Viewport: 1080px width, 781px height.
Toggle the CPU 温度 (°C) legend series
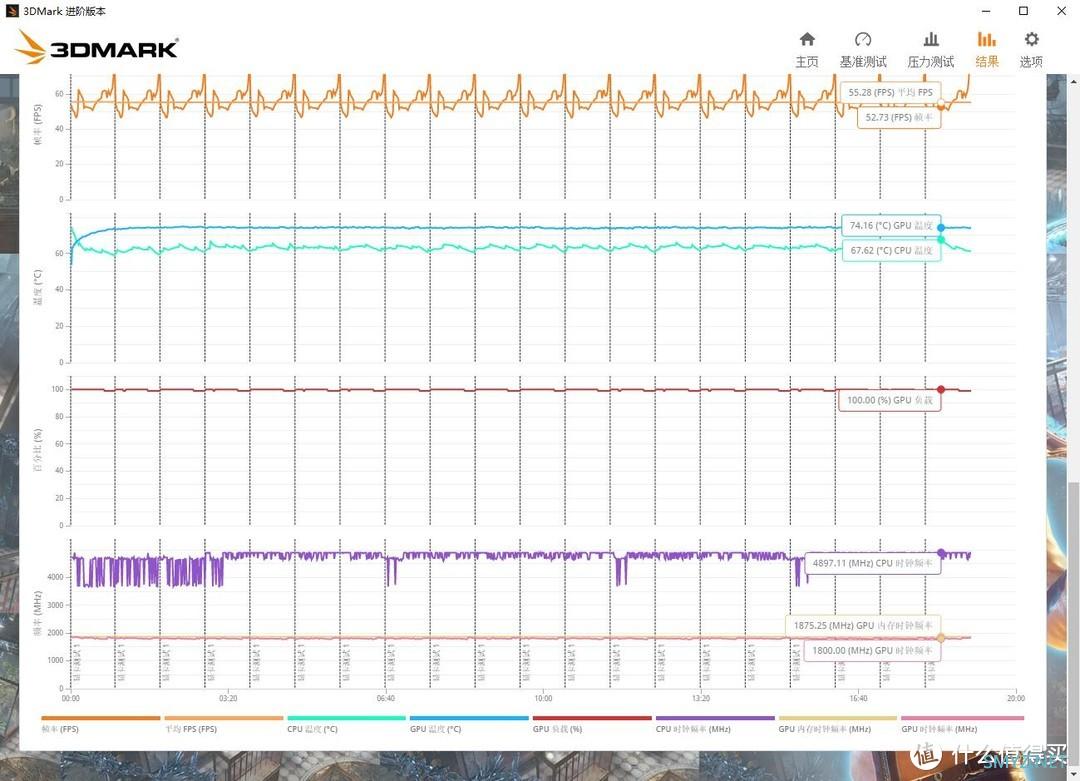[346, 725]
